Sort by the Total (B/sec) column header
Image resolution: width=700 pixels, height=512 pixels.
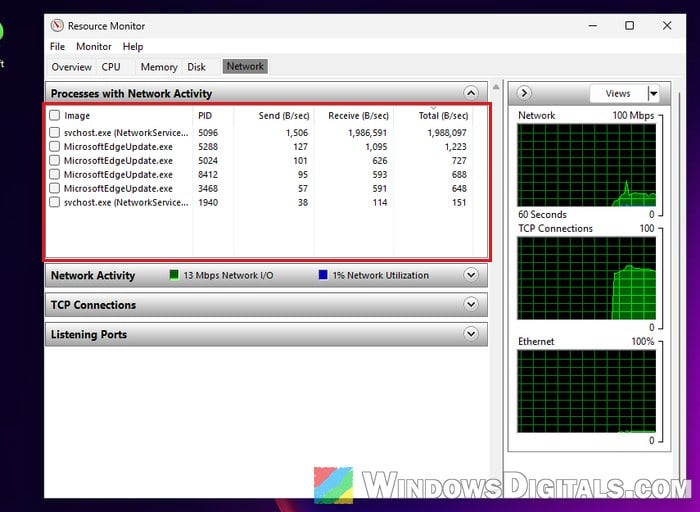click(x=443, y=116)
